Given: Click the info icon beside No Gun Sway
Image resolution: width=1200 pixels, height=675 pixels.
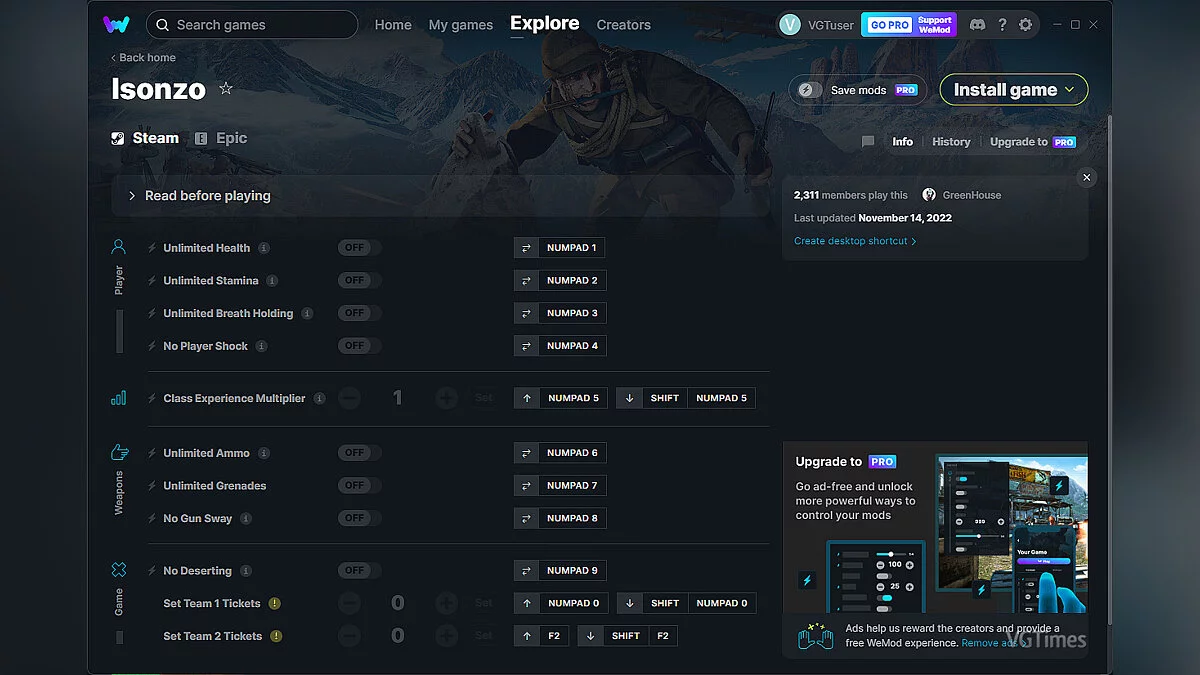Looking at the screenshot, I should [x=246, y=518].
